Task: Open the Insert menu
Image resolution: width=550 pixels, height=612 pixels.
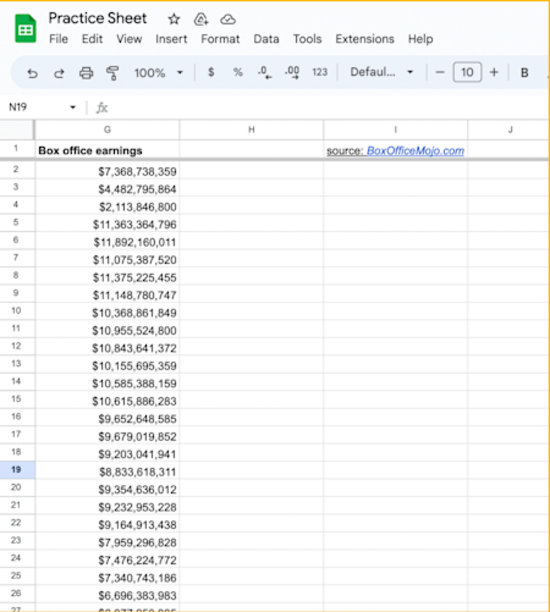Action: (171, 39)
